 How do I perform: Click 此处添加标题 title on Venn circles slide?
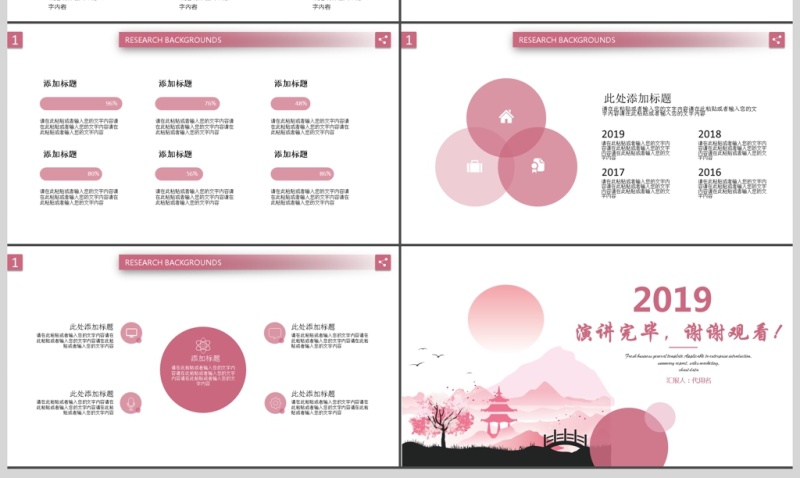point(638,98)
